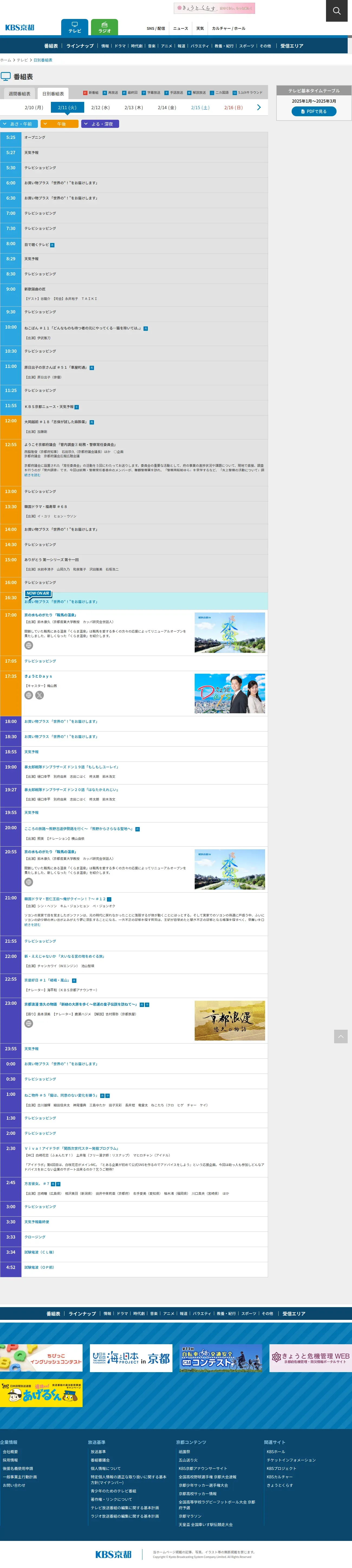Switch to the ラジオ tab
Image resolution: width=352 pixels, height=1568 pixels.
[105, 27]
